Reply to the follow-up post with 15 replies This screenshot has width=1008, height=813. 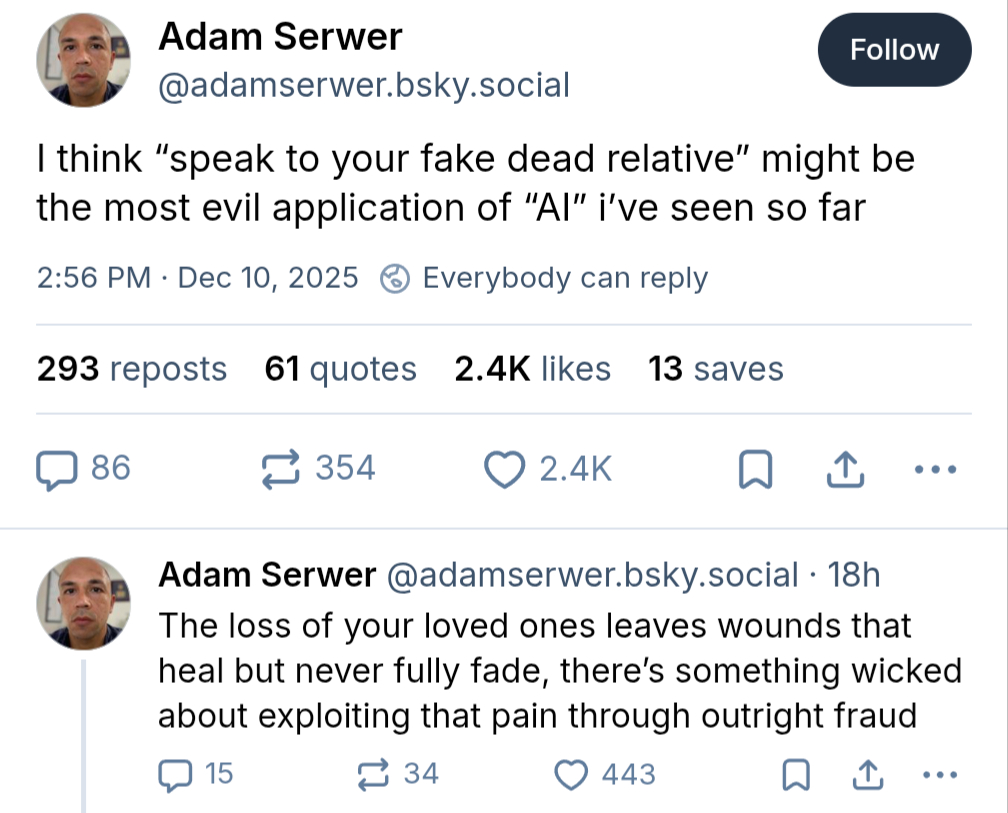click(x=176, y=773)
